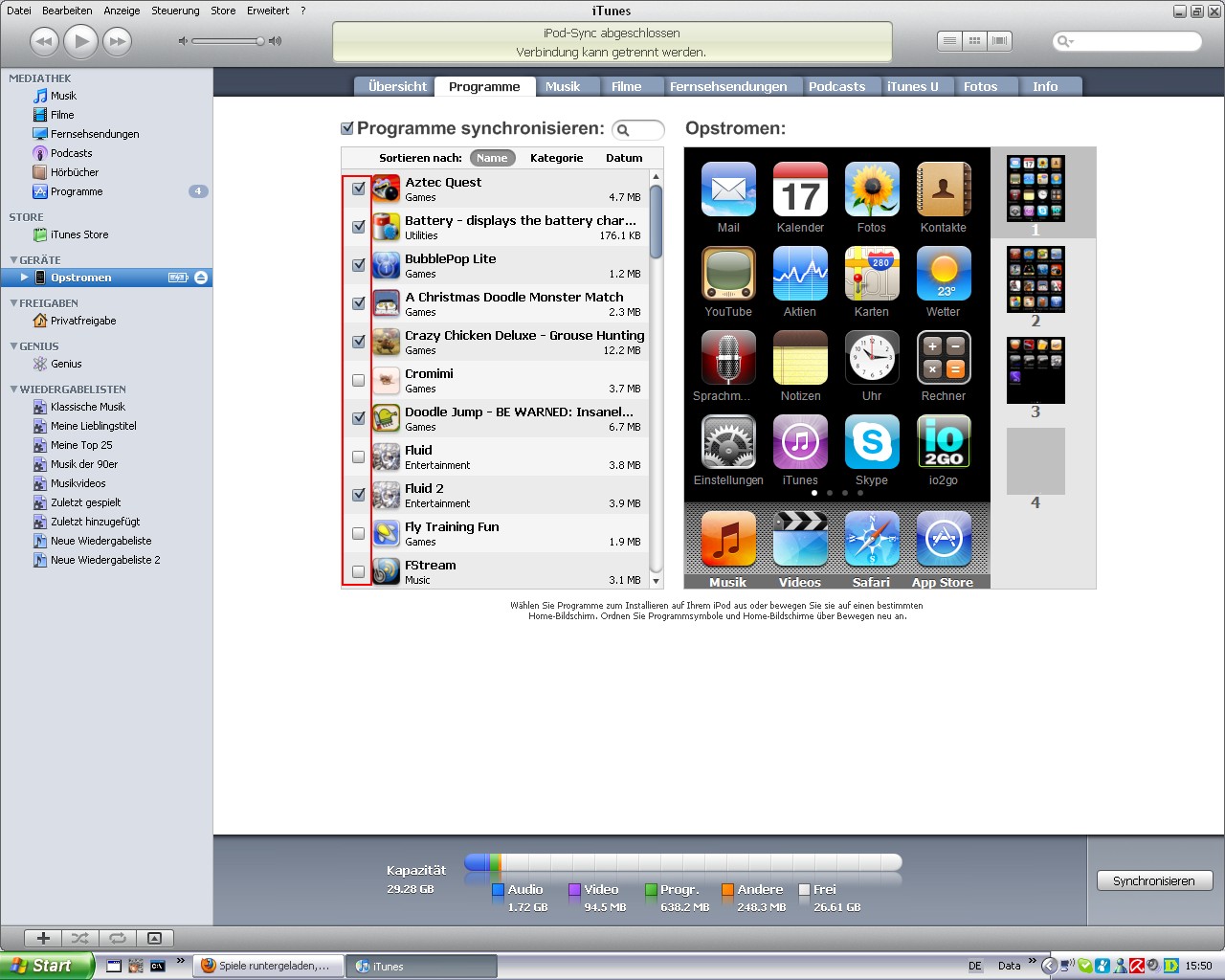
Task: Switch to the Übersicht tab
Action: point(397,86)
